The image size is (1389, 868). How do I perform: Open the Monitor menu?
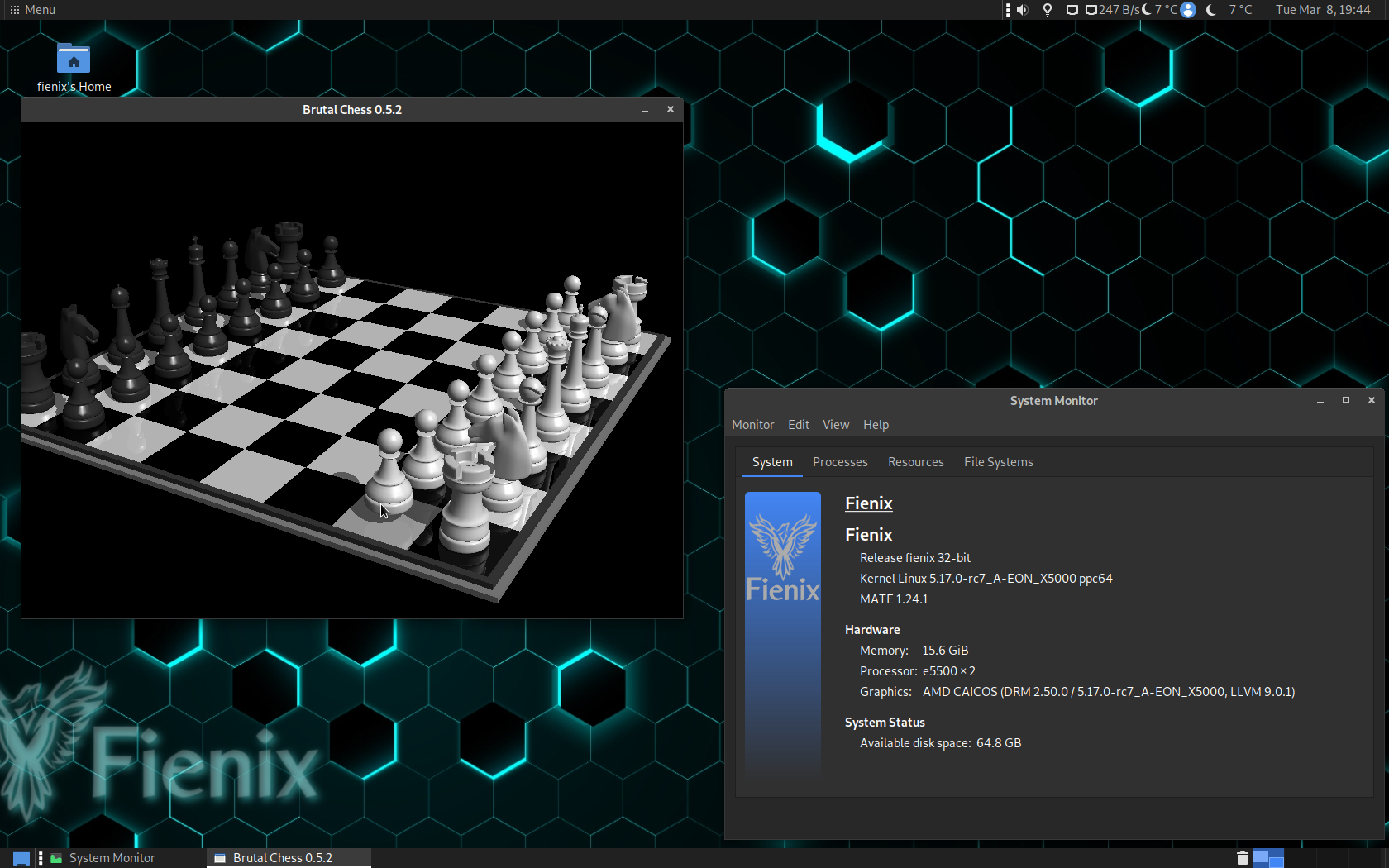(752, 425)
